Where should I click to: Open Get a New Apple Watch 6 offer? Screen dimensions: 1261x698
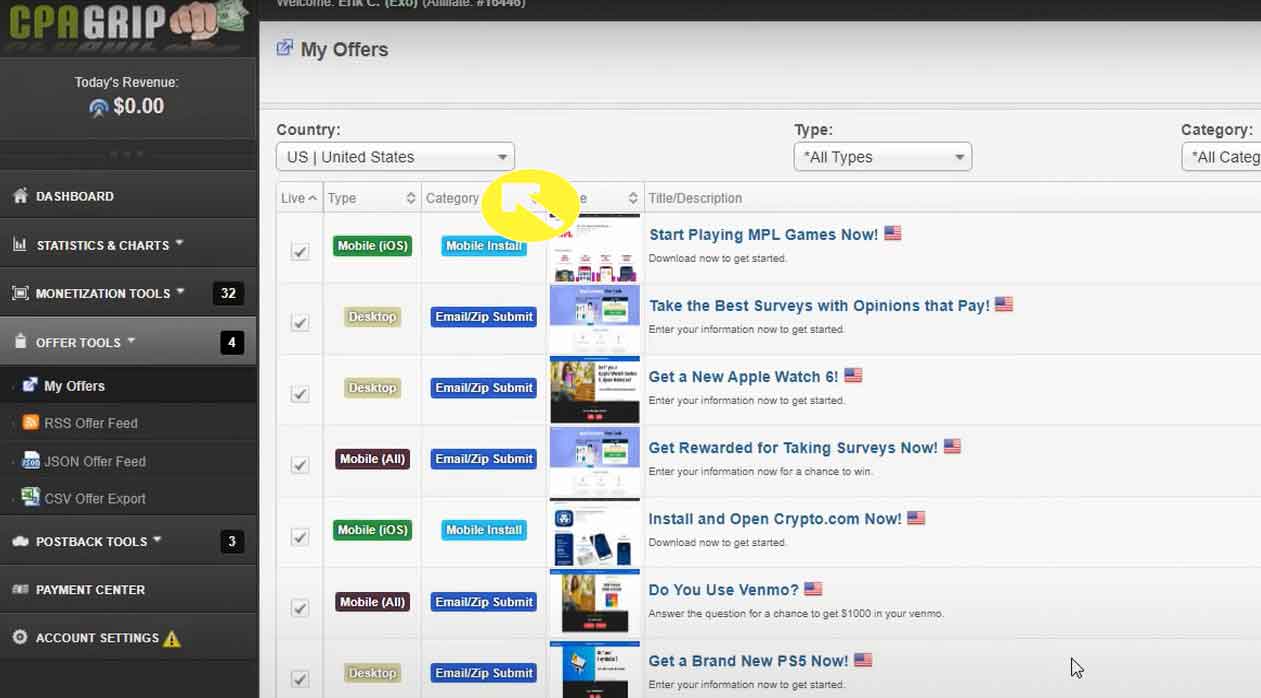pos(743,376)
